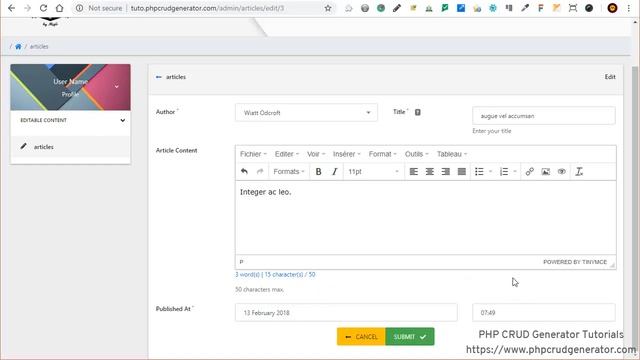Collapse the Editable Content section
This screenshot has width=640, height=360.
(122, 120)
